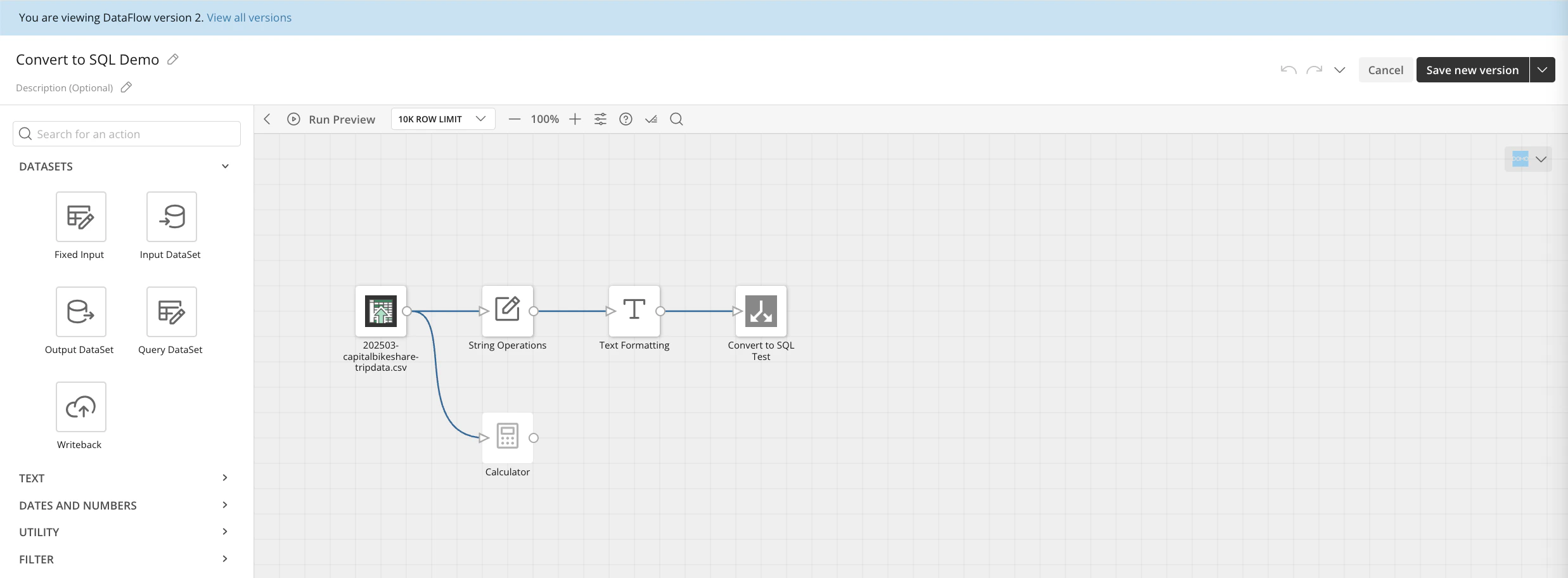Zoom out the canvas

[515, 119]
